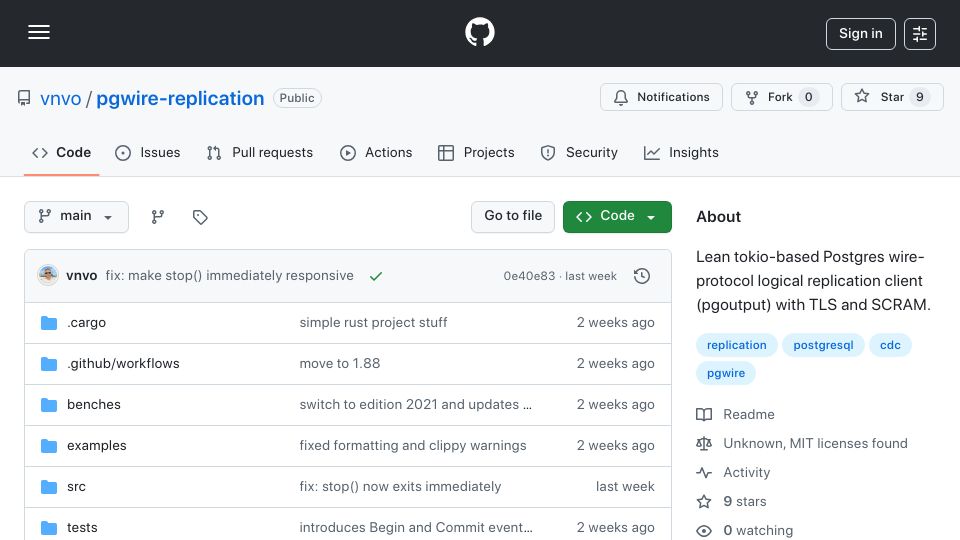The image size is (960, 540).
Task: Open the Insights tab
Action: pos(681,152)
